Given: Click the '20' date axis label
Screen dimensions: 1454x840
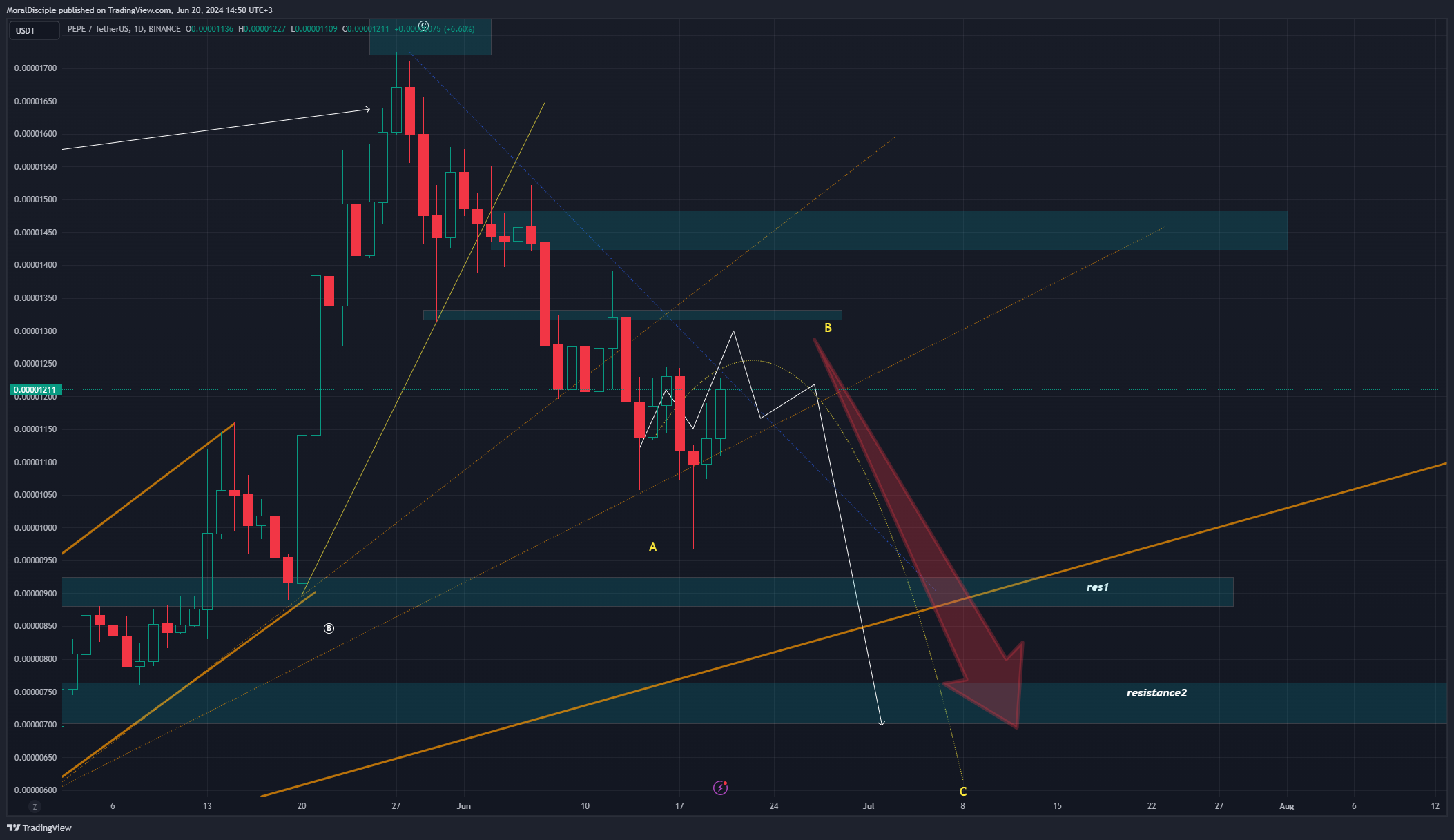Looking at the screenshot, I should 302,806.
